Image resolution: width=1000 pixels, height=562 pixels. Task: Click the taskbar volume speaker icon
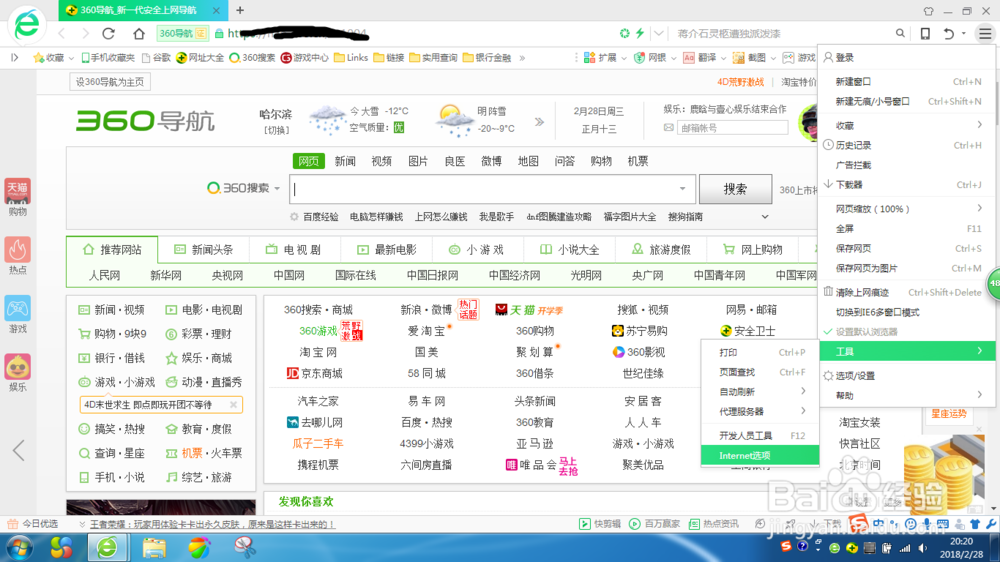click(x=923, y=548)
